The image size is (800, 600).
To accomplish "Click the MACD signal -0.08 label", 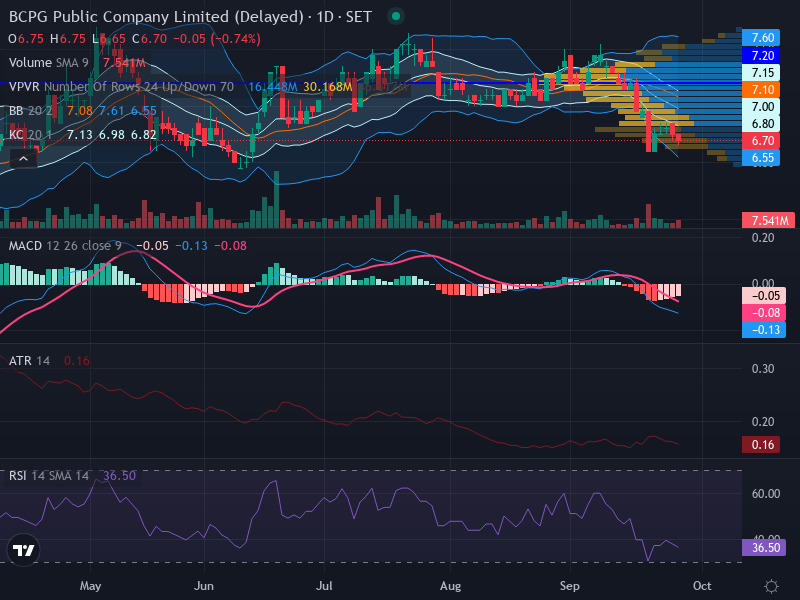I will (x=764, y=313).
